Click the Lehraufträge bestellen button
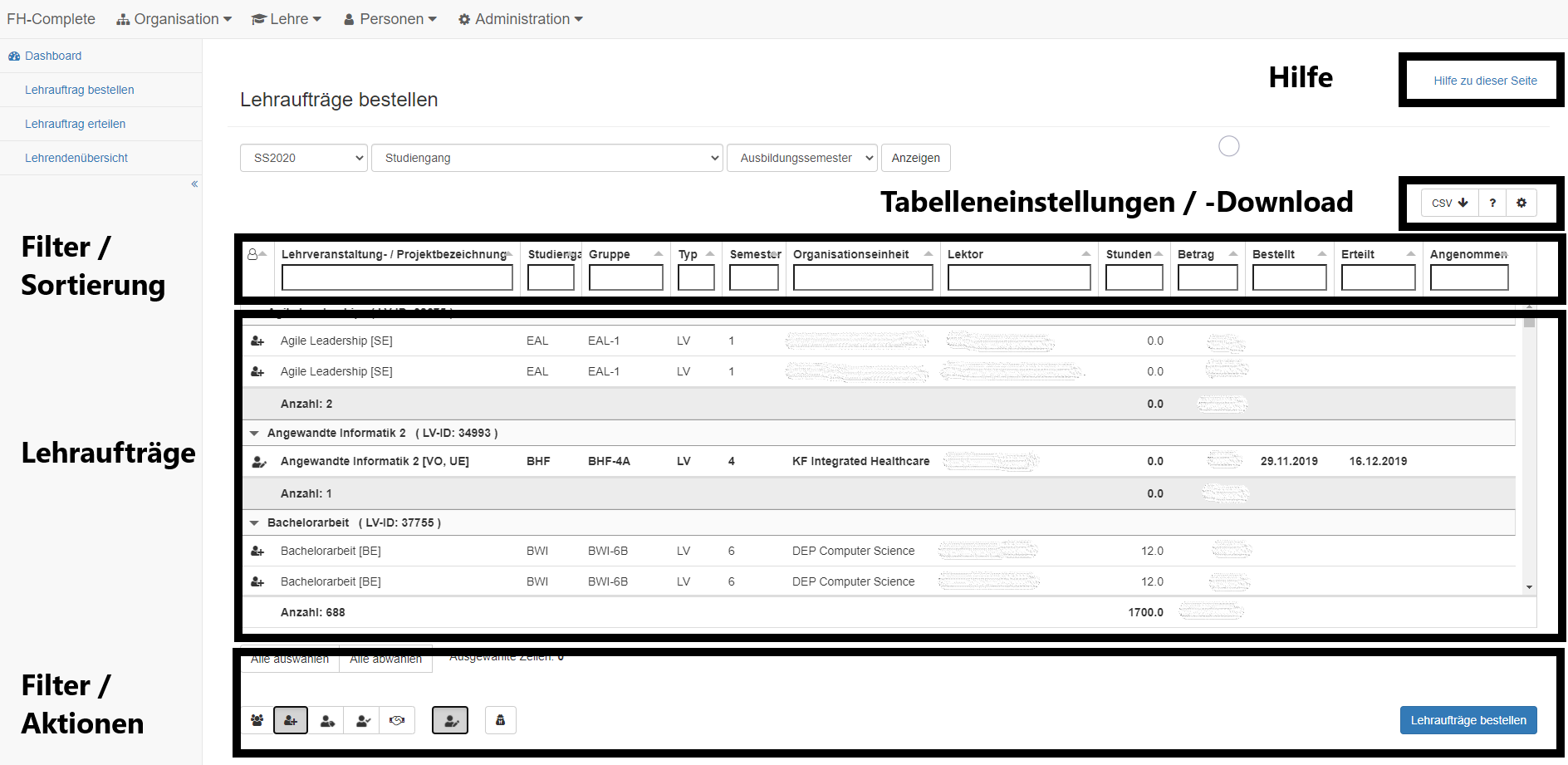 [1468, 720]
